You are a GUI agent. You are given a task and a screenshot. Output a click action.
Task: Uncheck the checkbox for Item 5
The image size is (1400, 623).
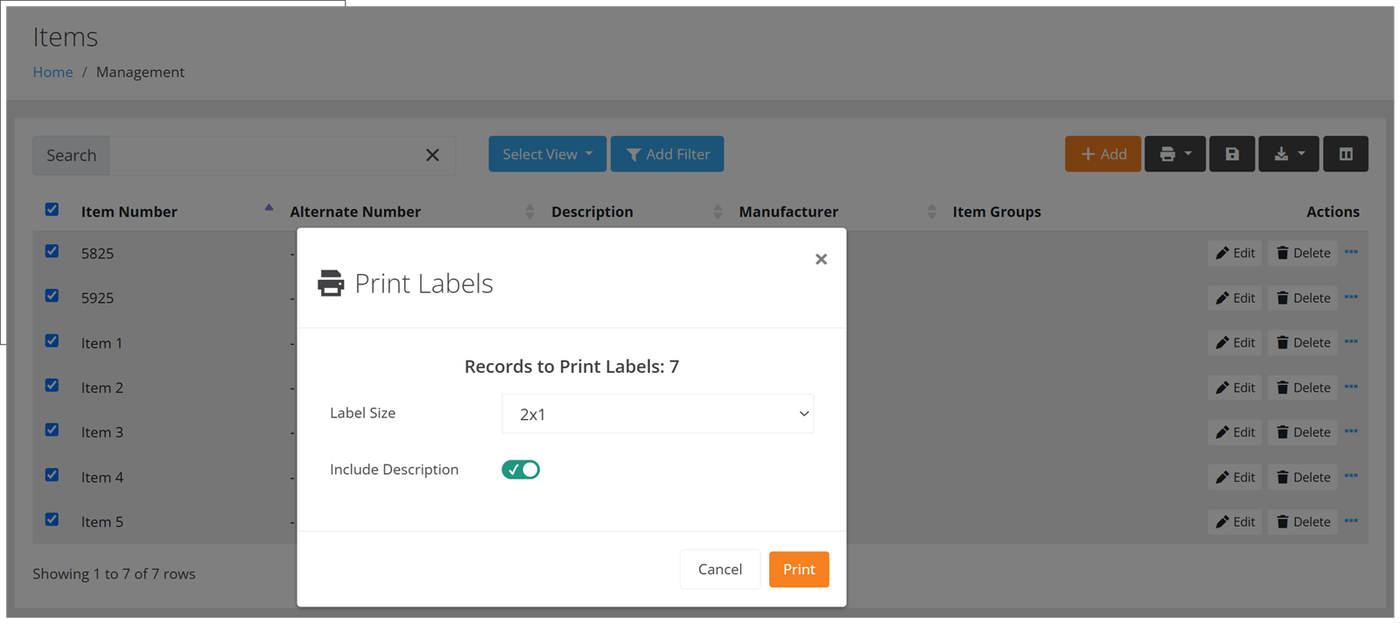click(x=52, y=519)
